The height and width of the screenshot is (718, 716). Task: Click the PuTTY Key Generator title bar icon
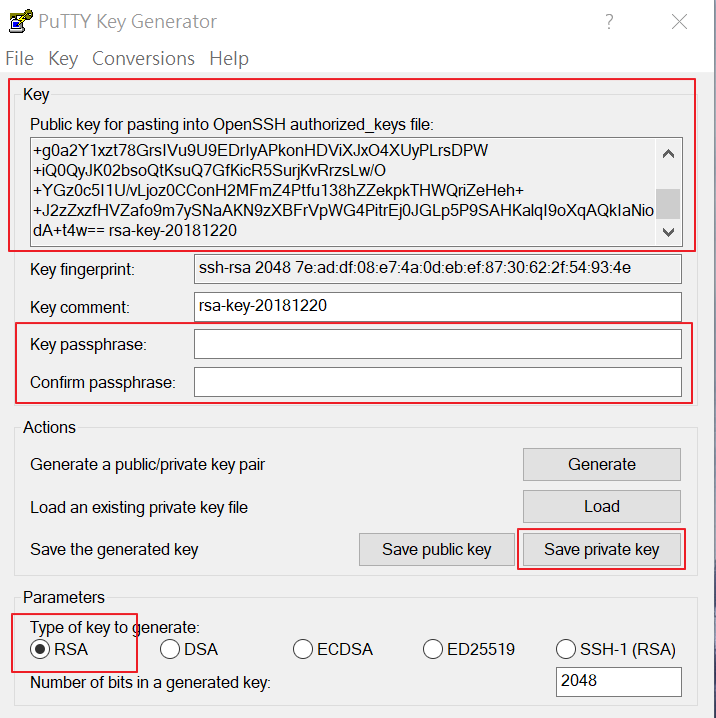[x=21, y=21]
